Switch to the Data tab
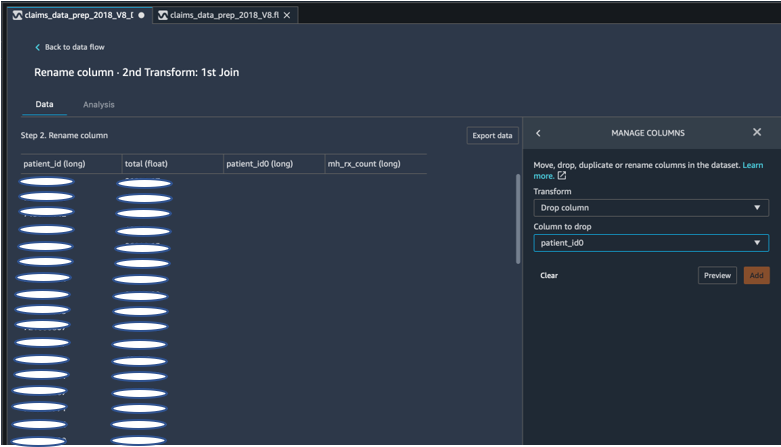The width and height of the screenshot is (781, 447). 44,104
